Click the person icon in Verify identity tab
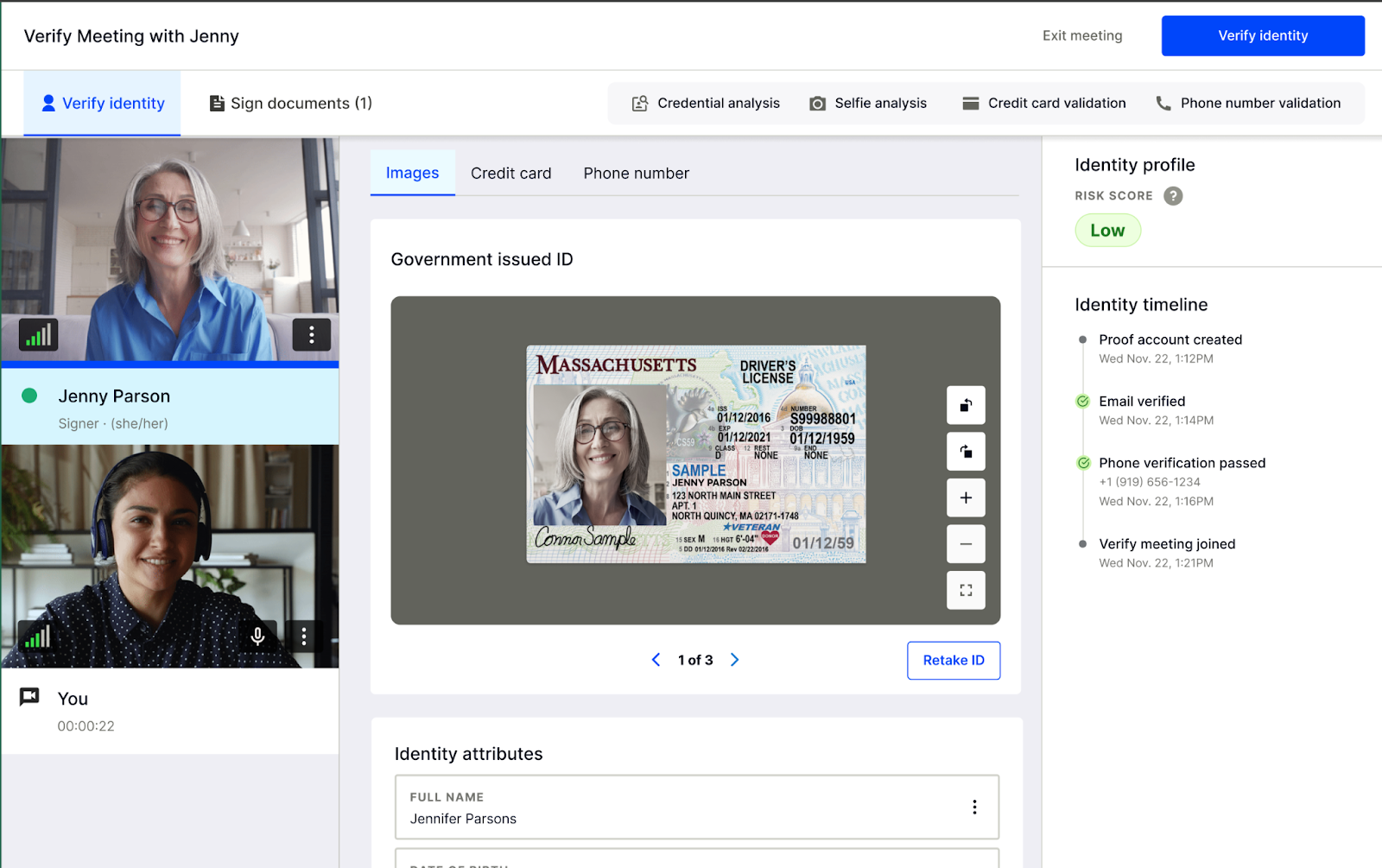Image resolution: width=1382 pixels, height=868 pixels. pyautogui.click(x=48, y=103)
